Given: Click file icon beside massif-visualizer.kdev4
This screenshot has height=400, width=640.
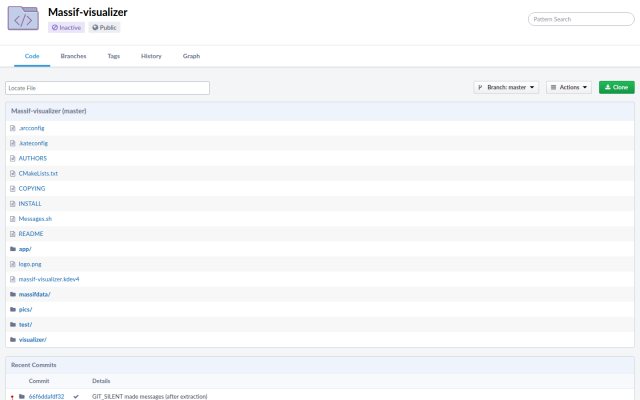Looking at the screenshot, I should click(13, 279).
